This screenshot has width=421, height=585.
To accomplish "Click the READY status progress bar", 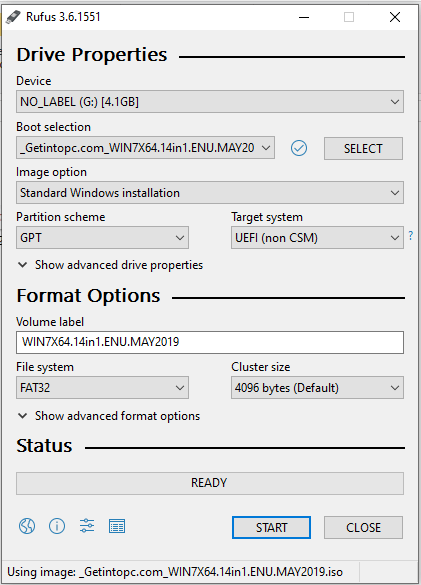I will pos(210,483).
